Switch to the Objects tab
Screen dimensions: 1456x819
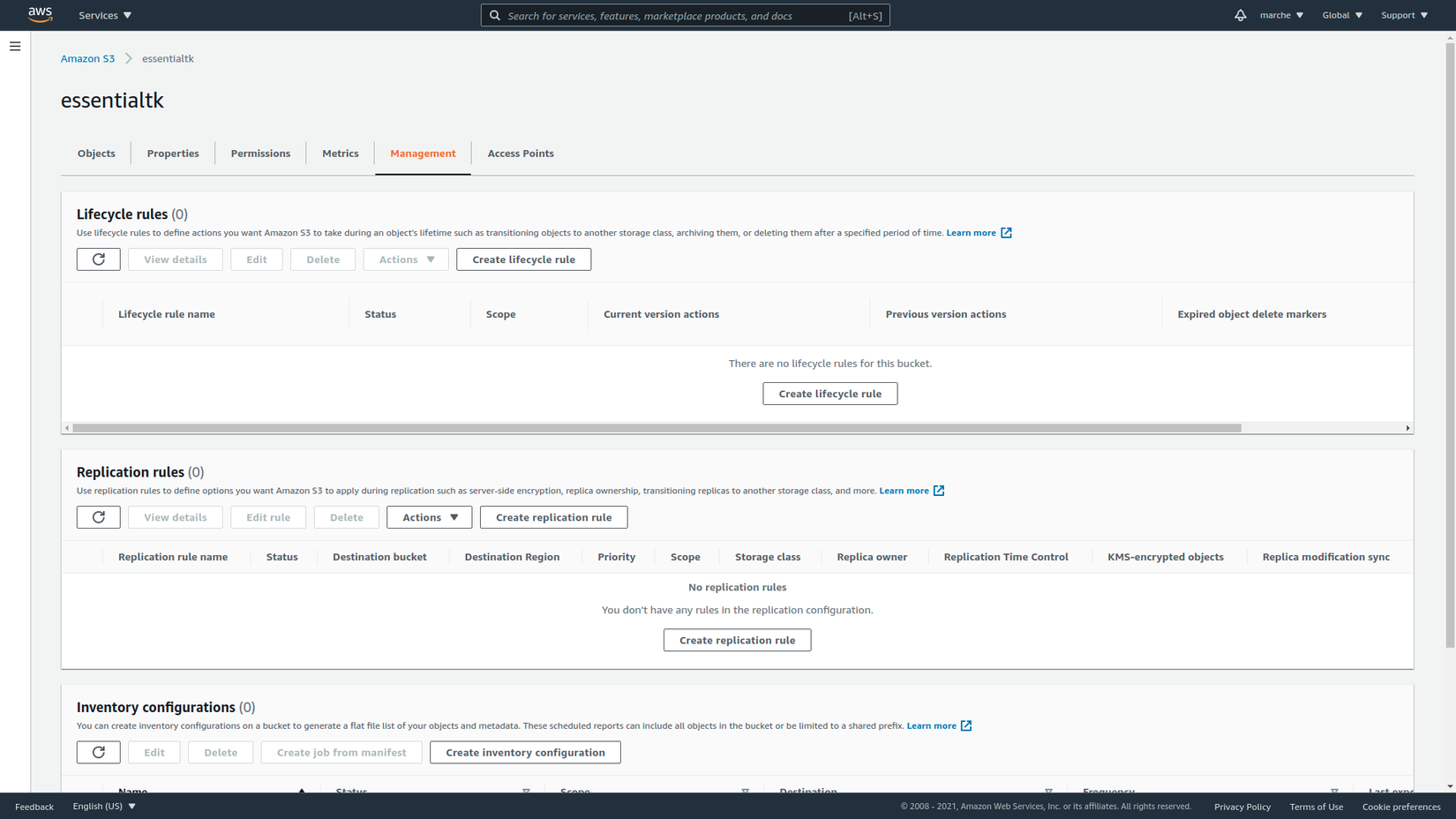pos(96,154)
